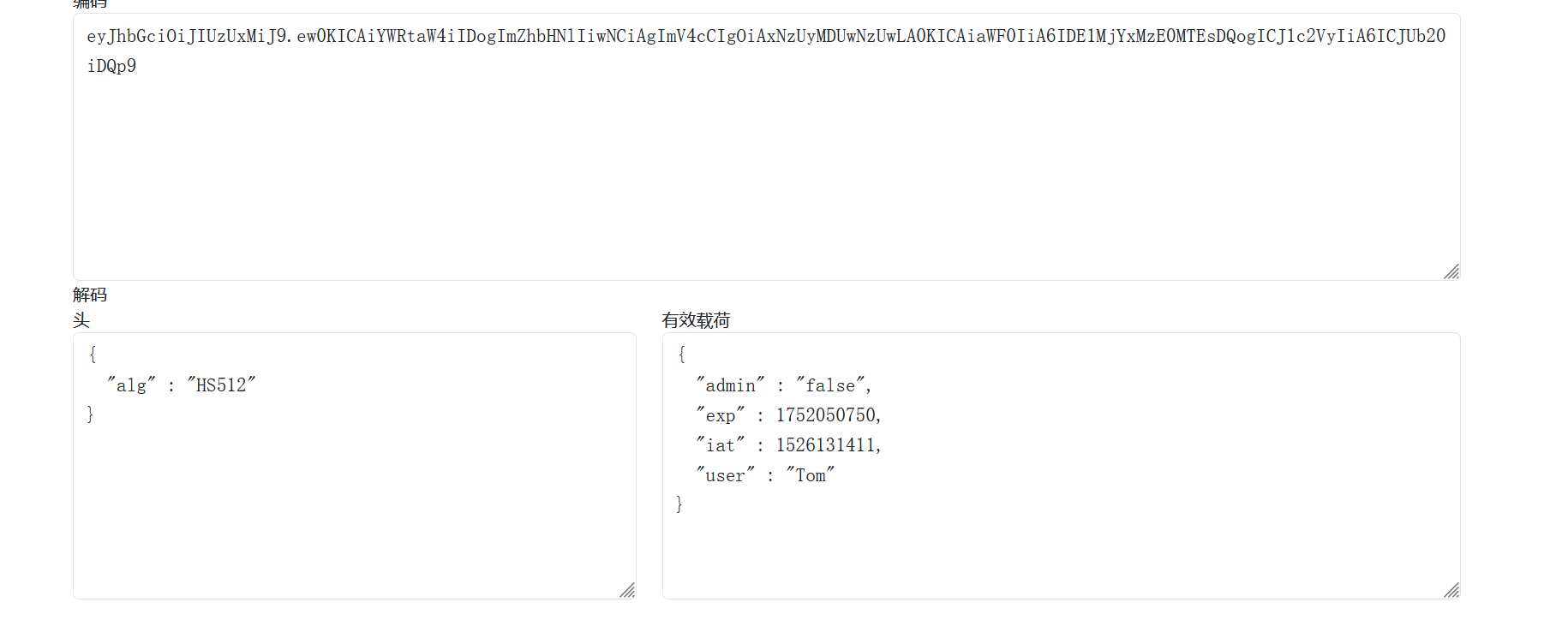
Task: Grab the encoded textarea's resize handle
Action: [x=1451, y=271]
